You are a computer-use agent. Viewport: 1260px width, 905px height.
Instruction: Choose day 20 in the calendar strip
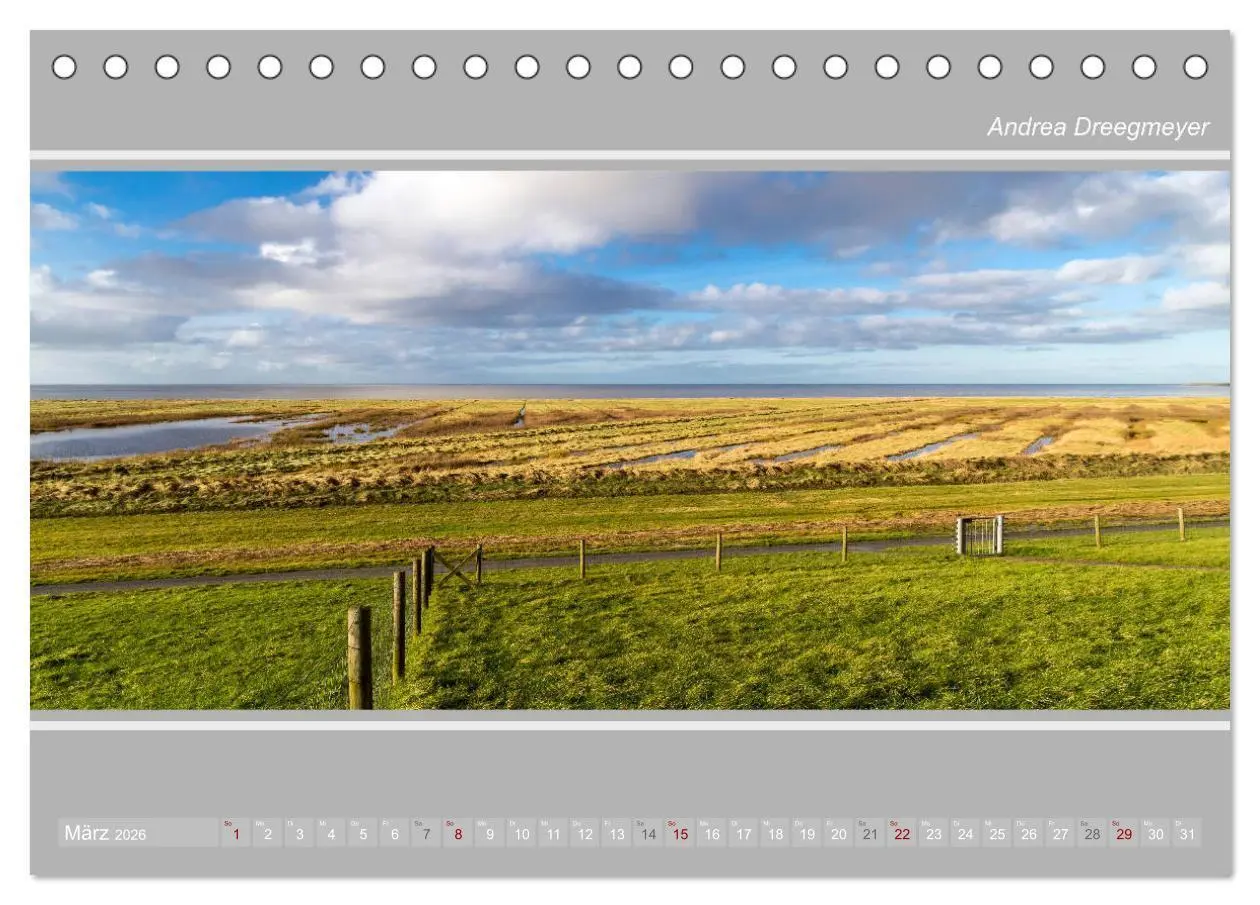point(838,833)
